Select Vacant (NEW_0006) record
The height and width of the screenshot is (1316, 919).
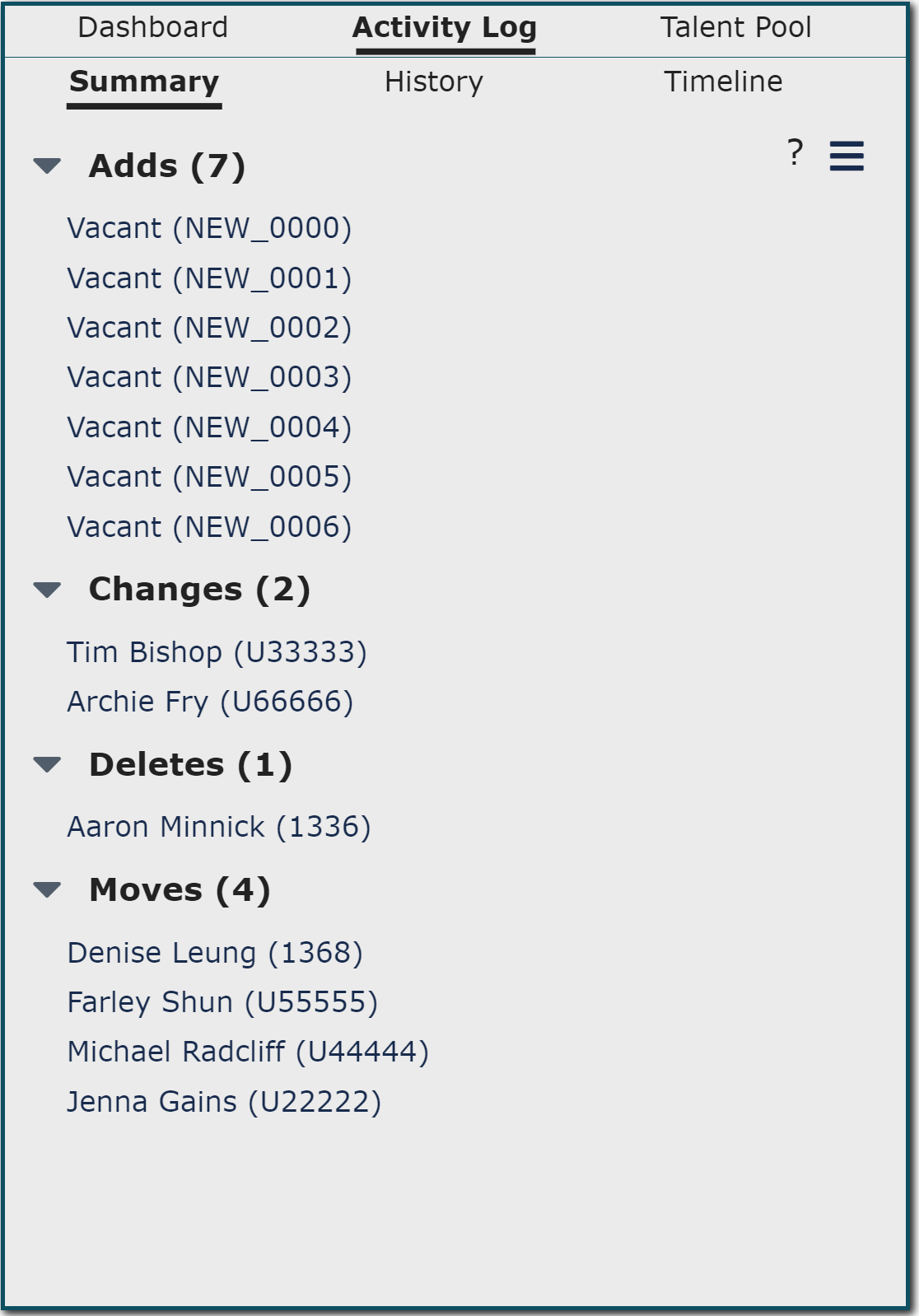point(209,527)
